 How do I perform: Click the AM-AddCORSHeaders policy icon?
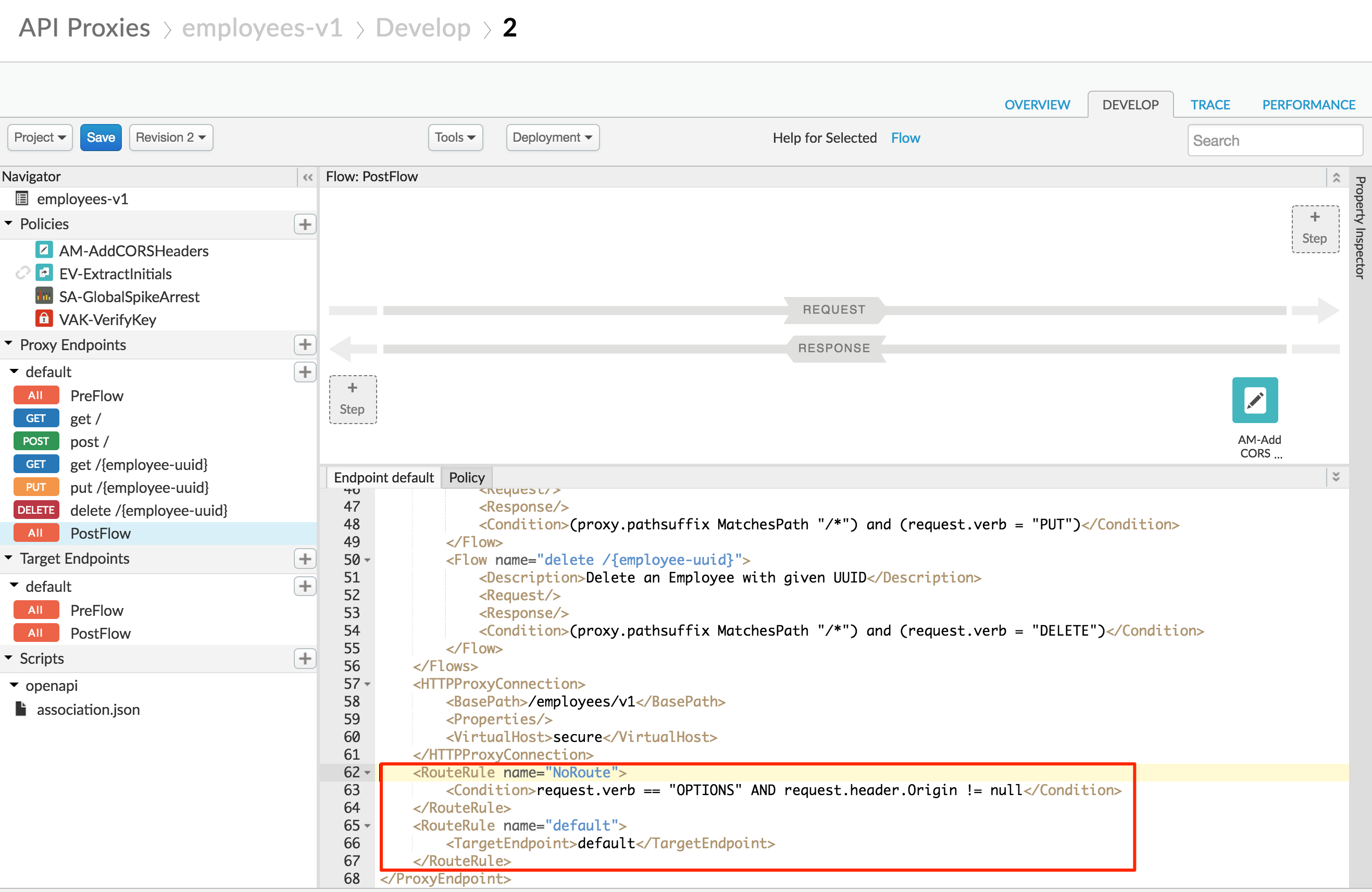[x=44, y=250]
